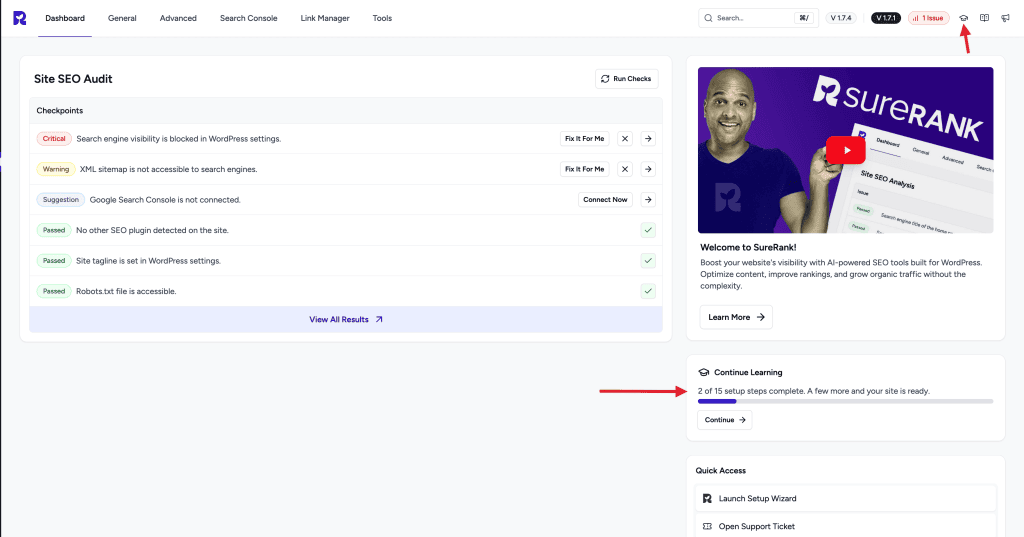Go to Search Console tab
The height and width of the screenshot is (537, 1024).
point(248,18)
